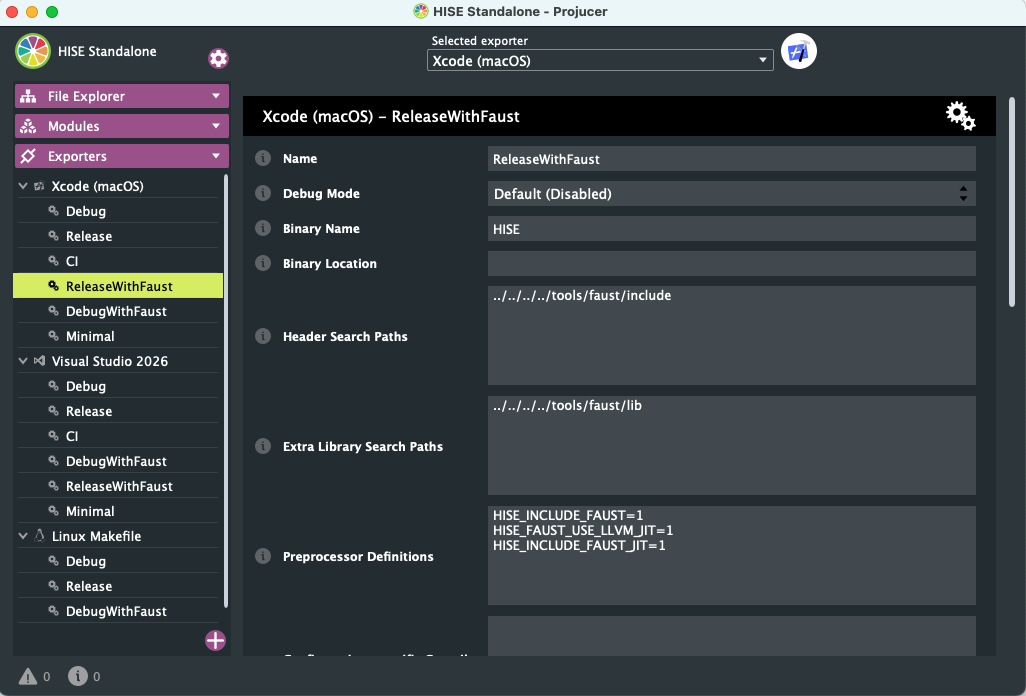
Task: Collapse the Xcode (macOS) tree node
Action: click(x=23, y=186)
